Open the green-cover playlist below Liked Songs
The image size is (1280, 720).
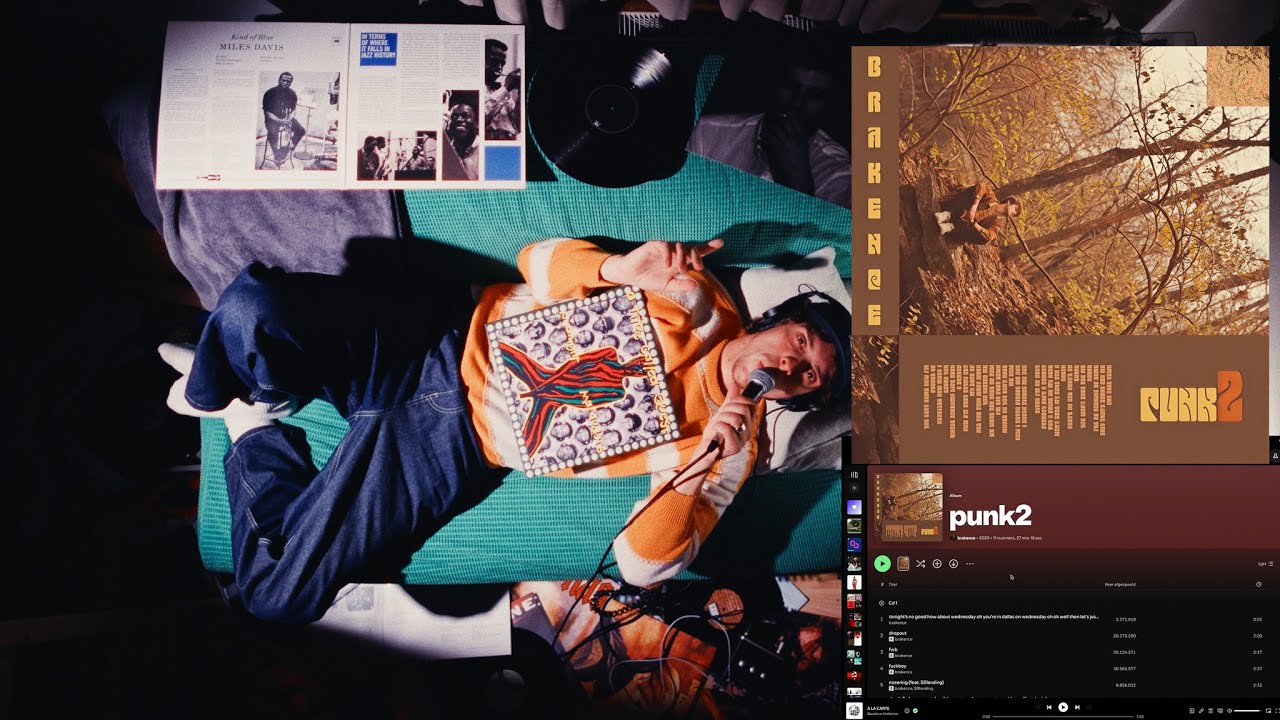854,526
